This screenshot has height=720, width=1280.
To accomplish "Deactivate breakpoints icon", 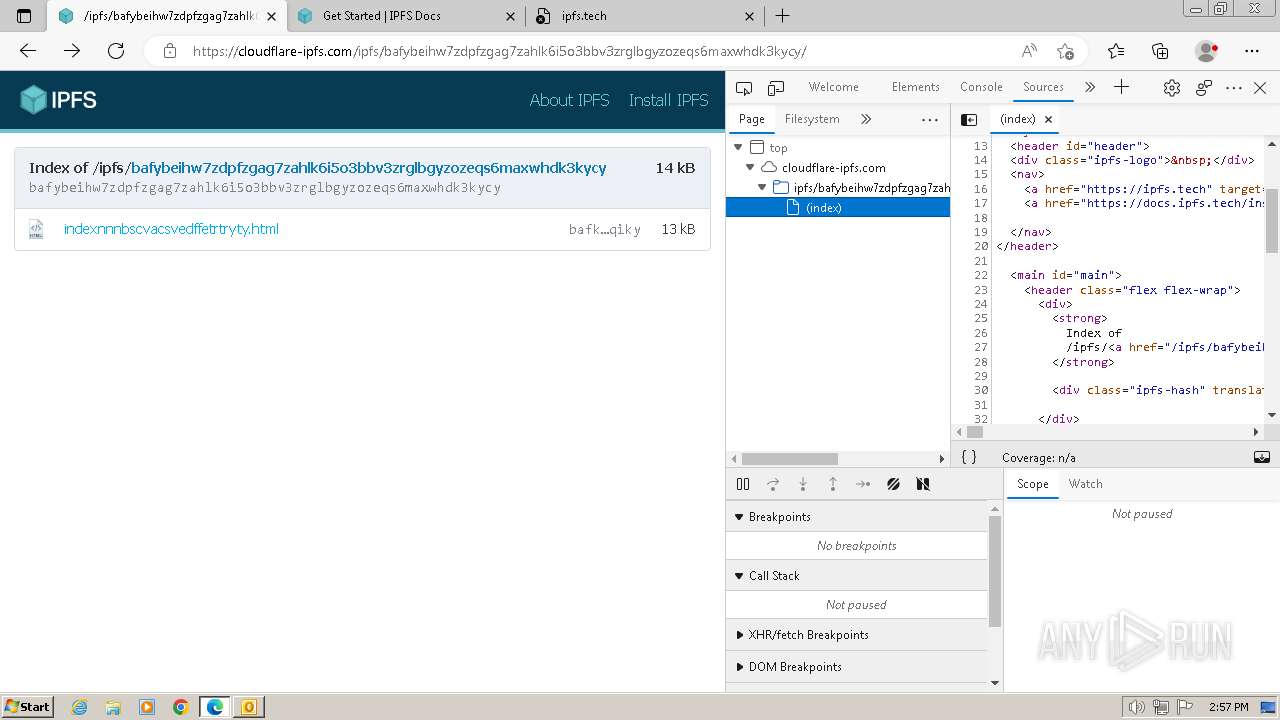I will (893, 484).
